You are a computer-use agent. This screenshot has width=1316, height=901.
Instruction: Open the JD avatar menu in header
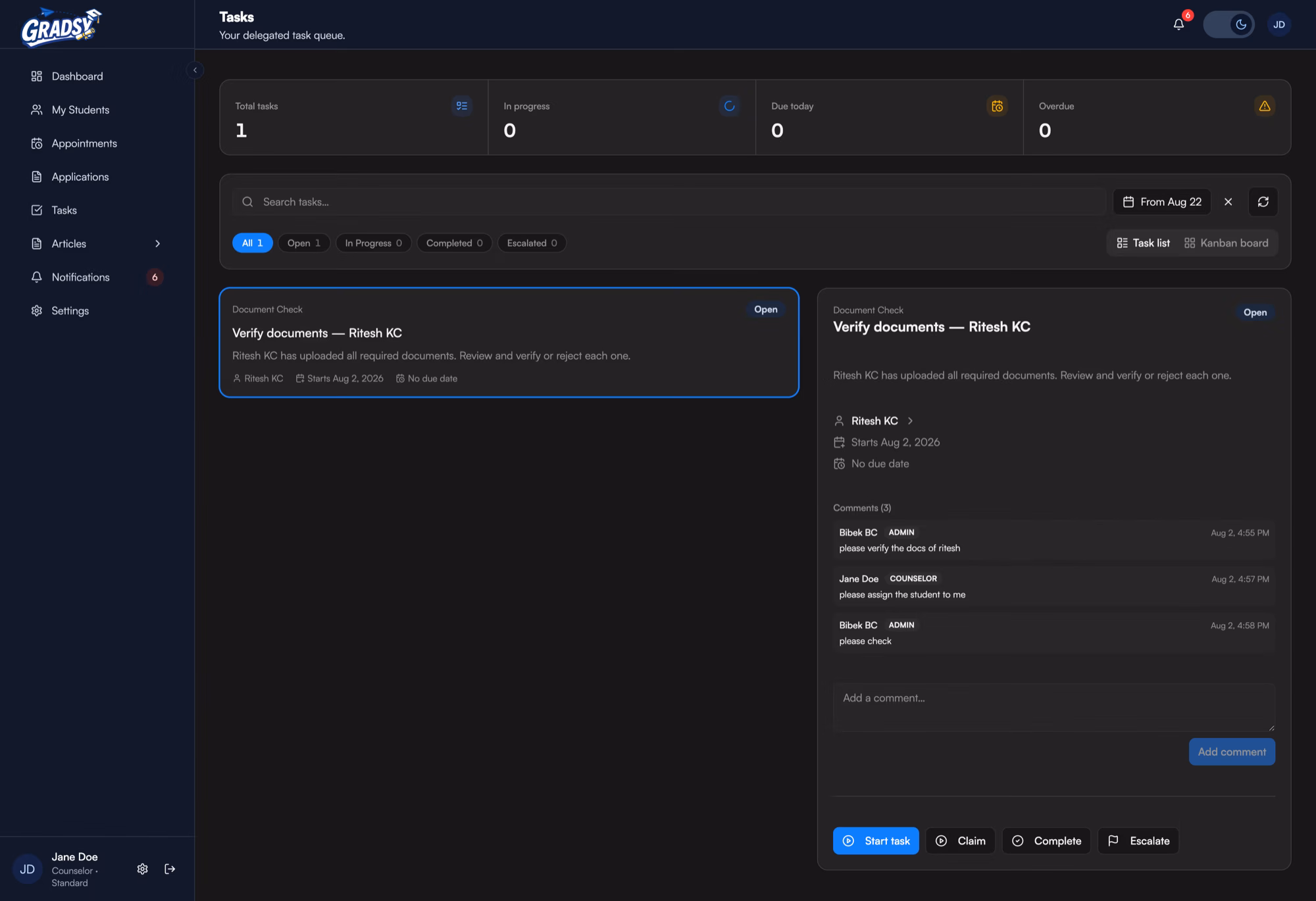click(x=1278, y=25)
